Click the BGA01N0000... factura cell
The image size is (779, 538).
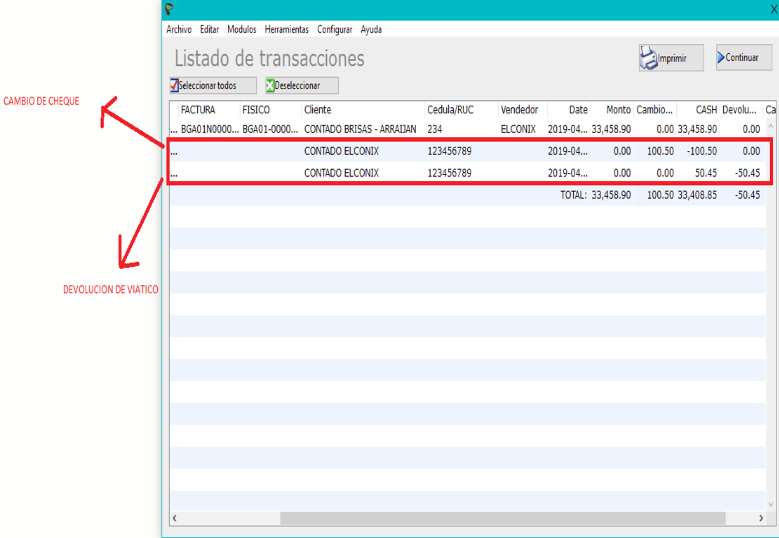coord(210,129)
